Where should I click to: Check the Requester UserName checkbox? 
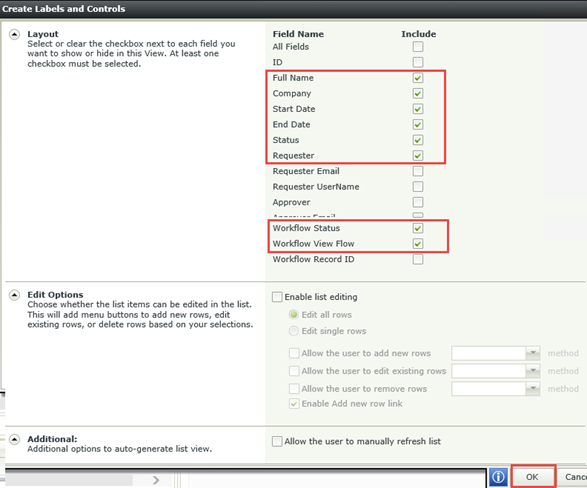tap(418, 186)
